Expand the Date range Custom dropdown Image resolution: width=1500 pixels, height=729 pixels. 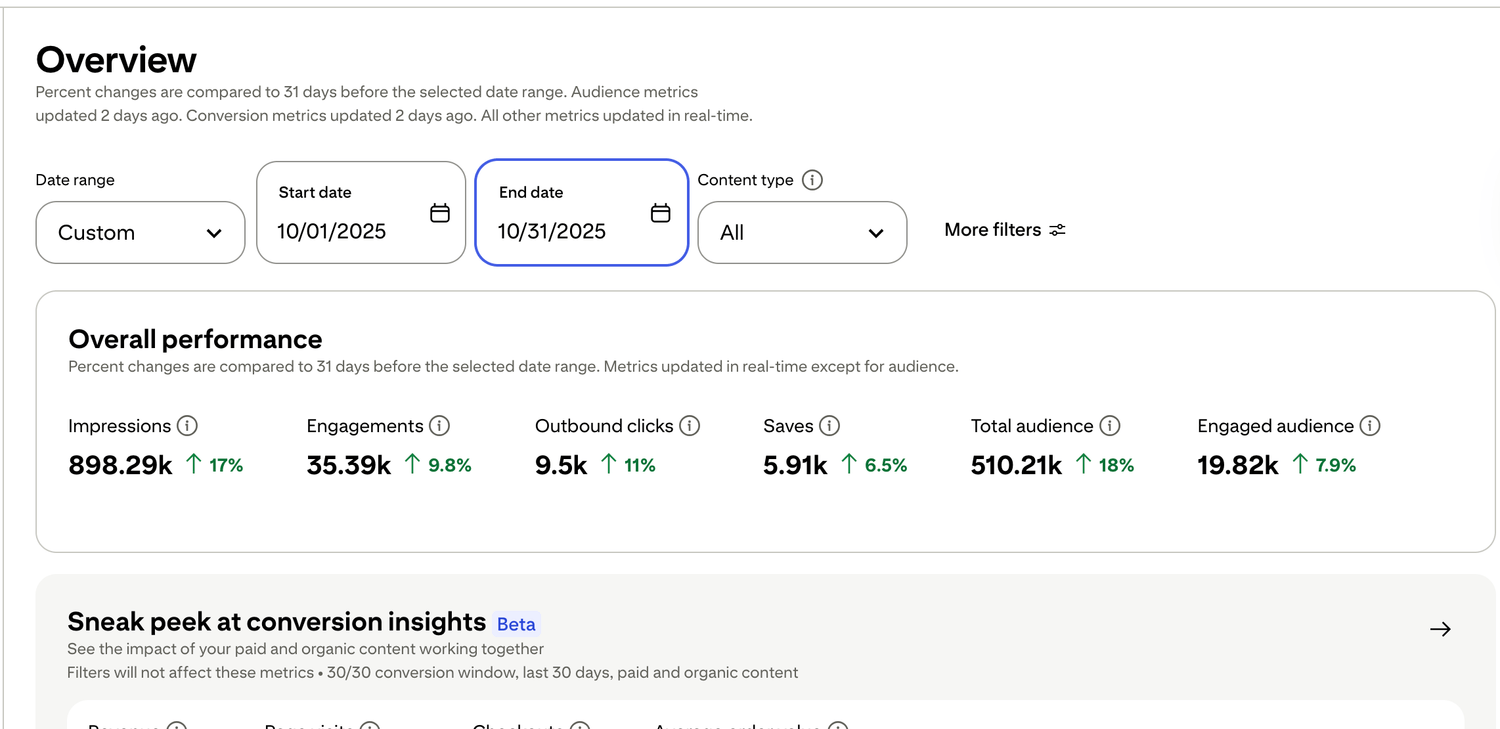click(x=140, y=233)
